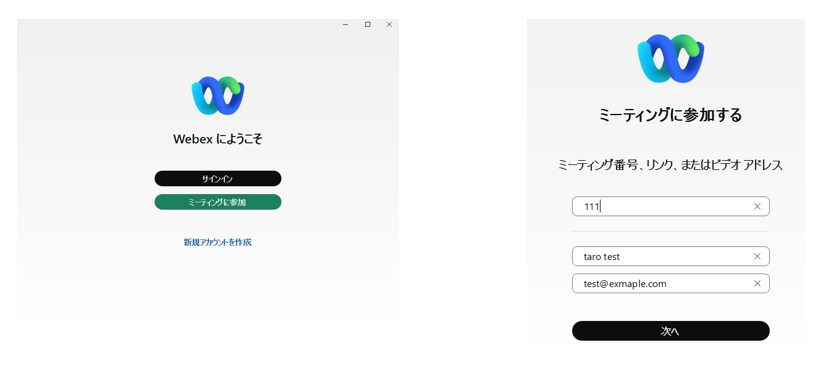Click the ミーティングに参加する heading text
822x389 pixels.
tap(670, 115)
